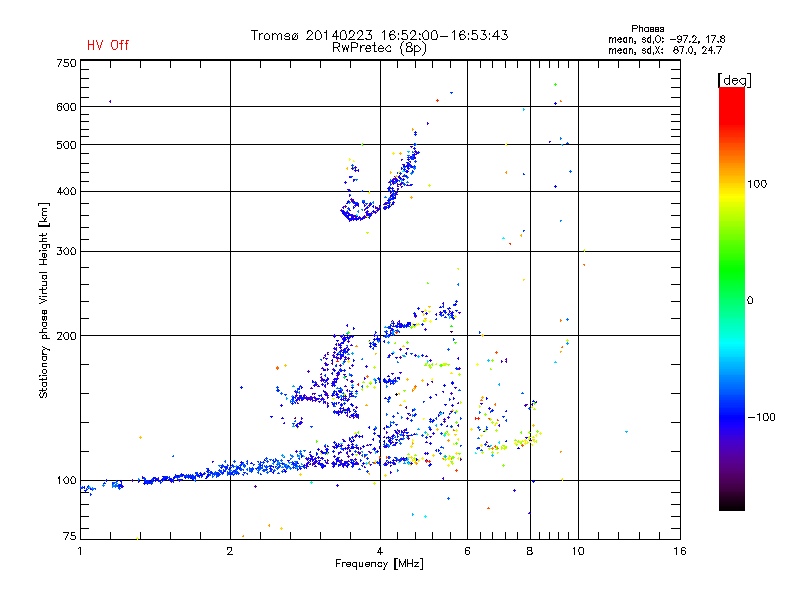The image size is (800, 600).
Task: Click the red 'HV Off' label
Action: click(108, 45)
